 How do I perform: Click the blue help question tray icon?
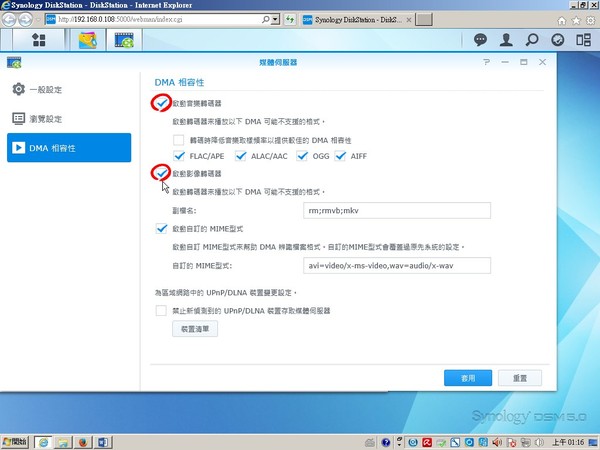pos(386,443)
